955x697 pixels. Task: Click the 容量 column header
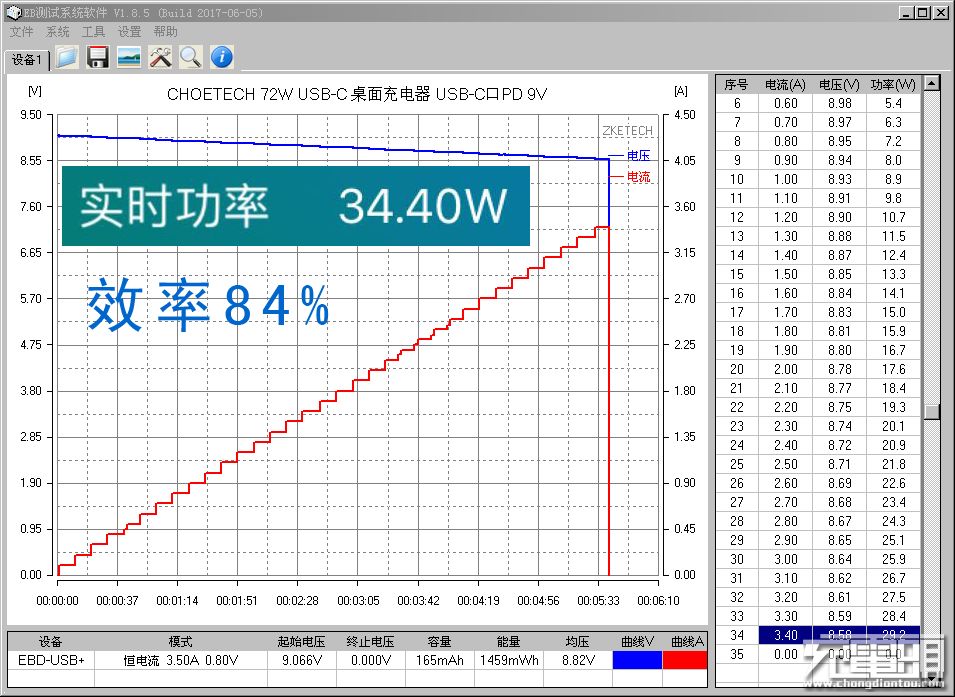[439, 641]
